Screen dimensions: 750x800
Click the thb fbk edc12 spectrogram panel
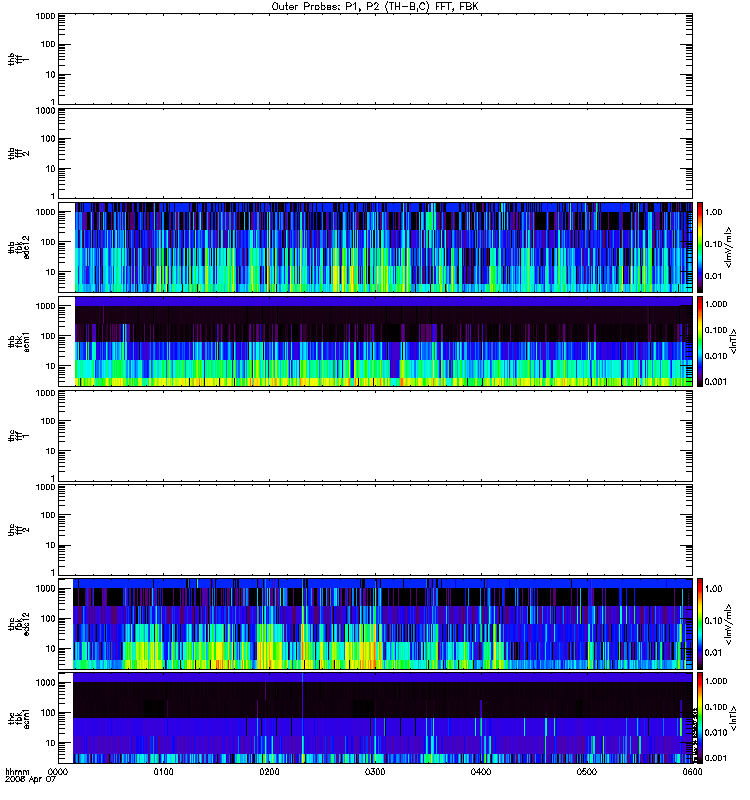click(375, 247)
